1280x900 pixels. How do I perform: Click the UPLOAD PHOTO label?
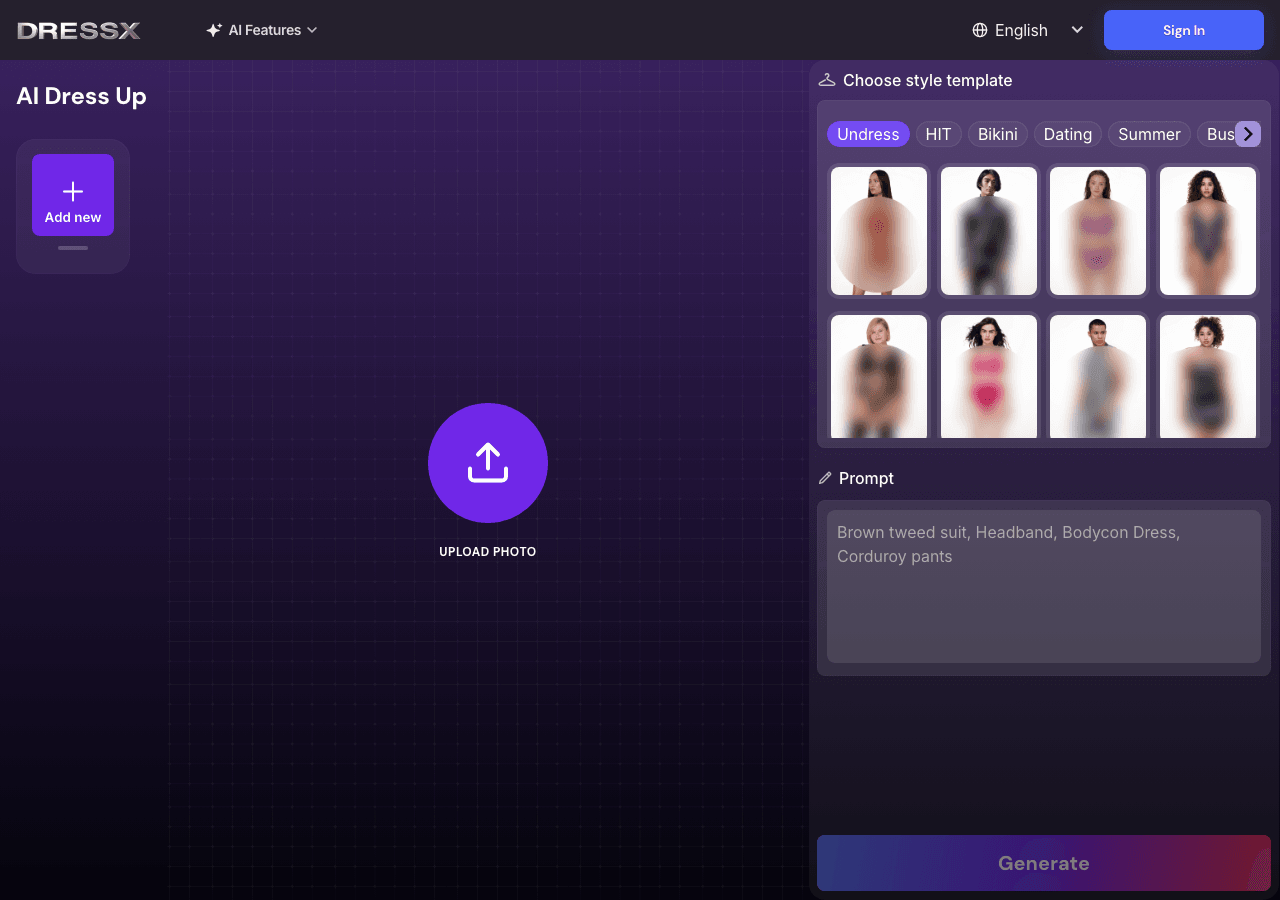coord(488,552)
